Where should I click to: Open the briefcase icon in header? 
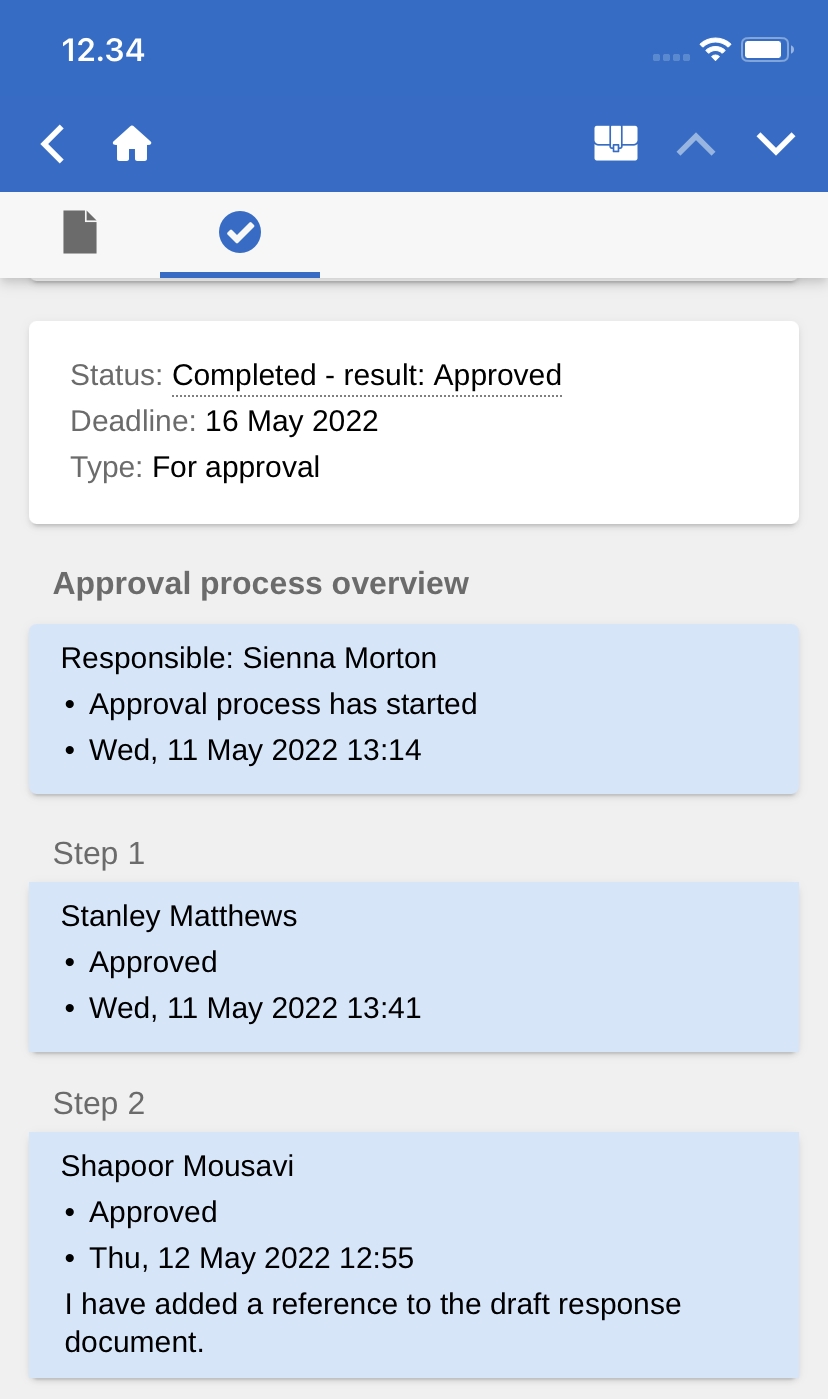coord(616,144)
